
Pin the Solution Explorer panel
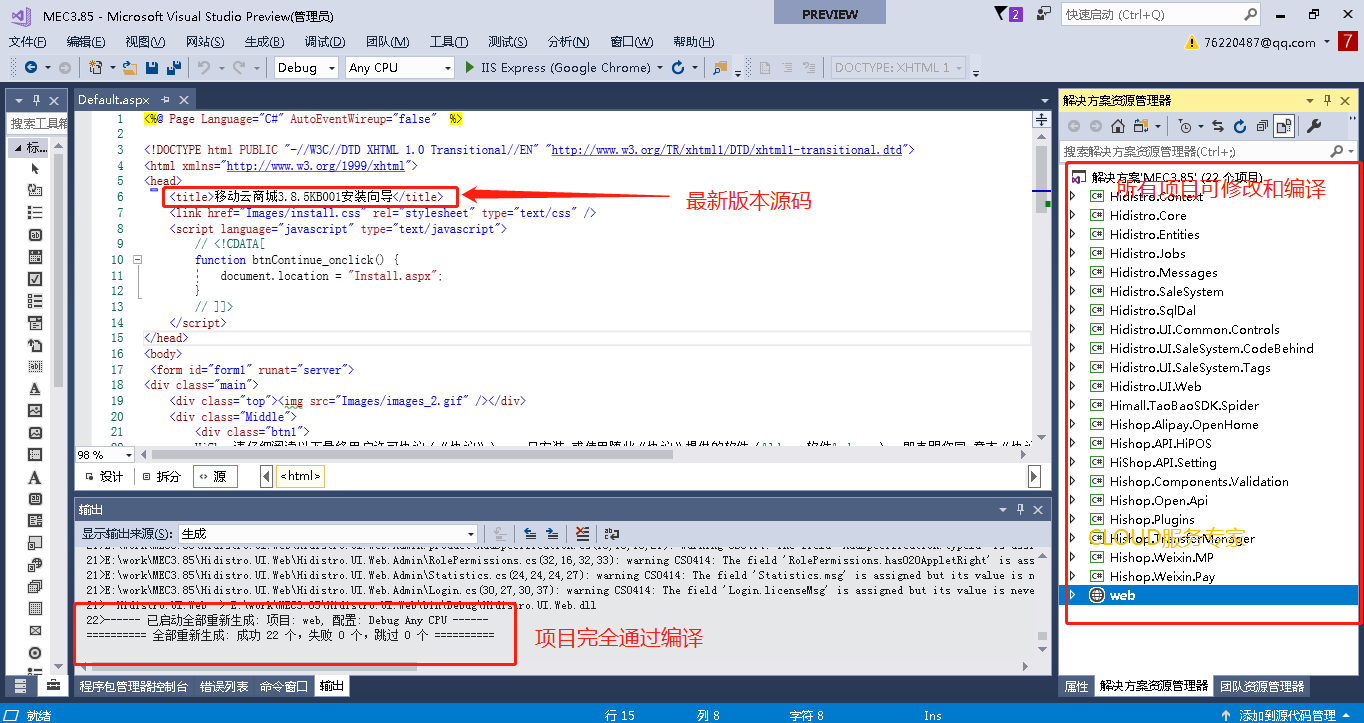point(1328,101)
